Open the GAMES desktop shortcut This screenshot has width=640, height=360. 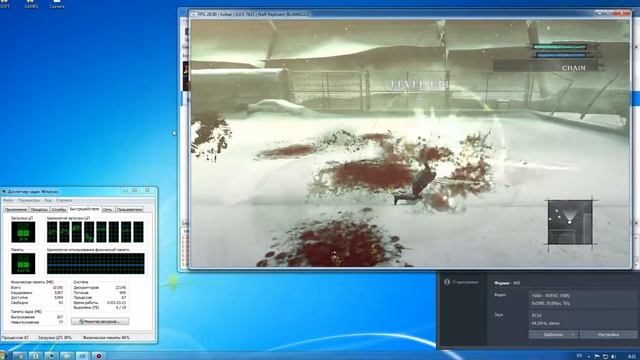point(31,4)
